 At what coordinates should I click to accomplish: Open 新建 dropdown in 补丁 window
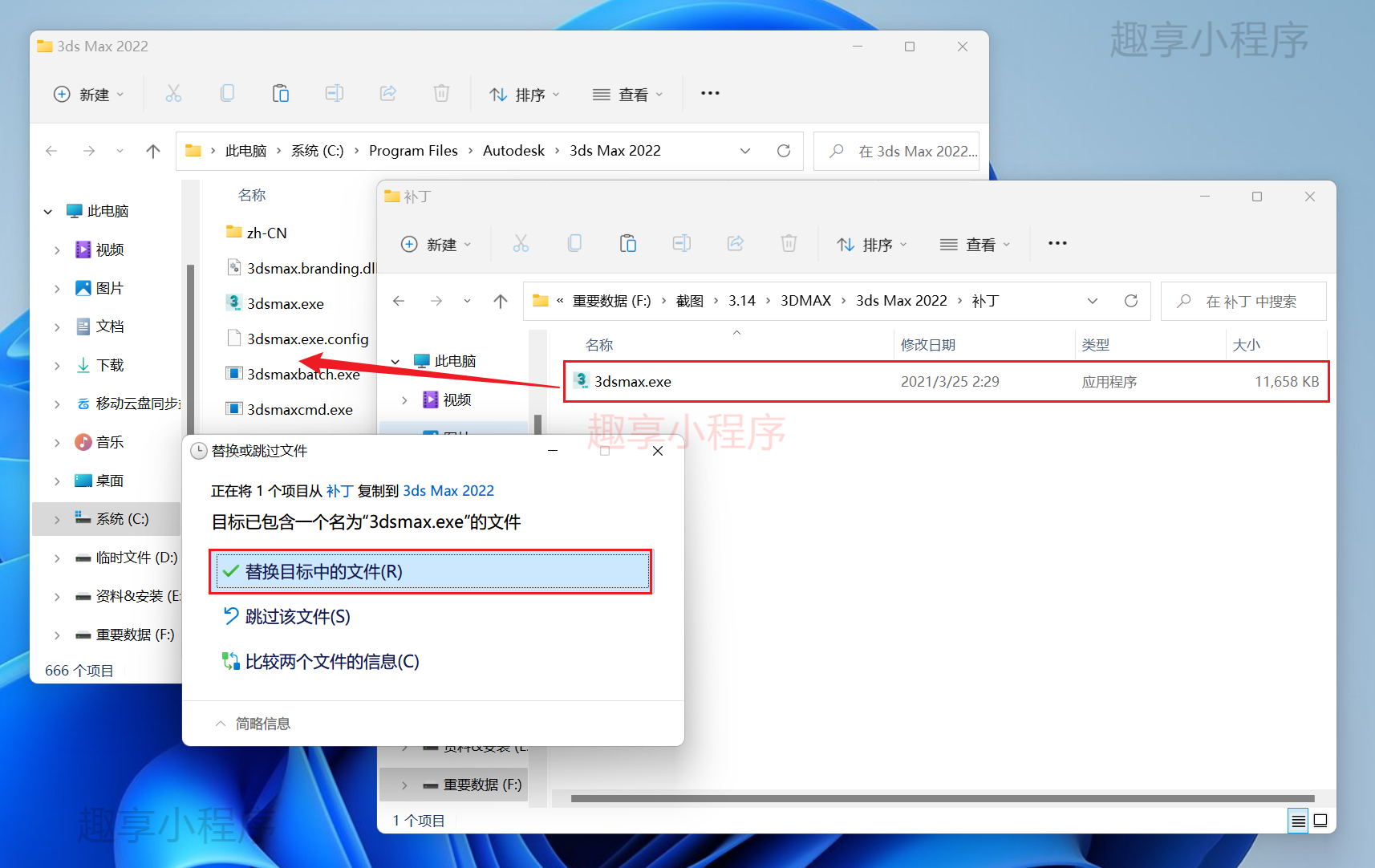point(436,244)
